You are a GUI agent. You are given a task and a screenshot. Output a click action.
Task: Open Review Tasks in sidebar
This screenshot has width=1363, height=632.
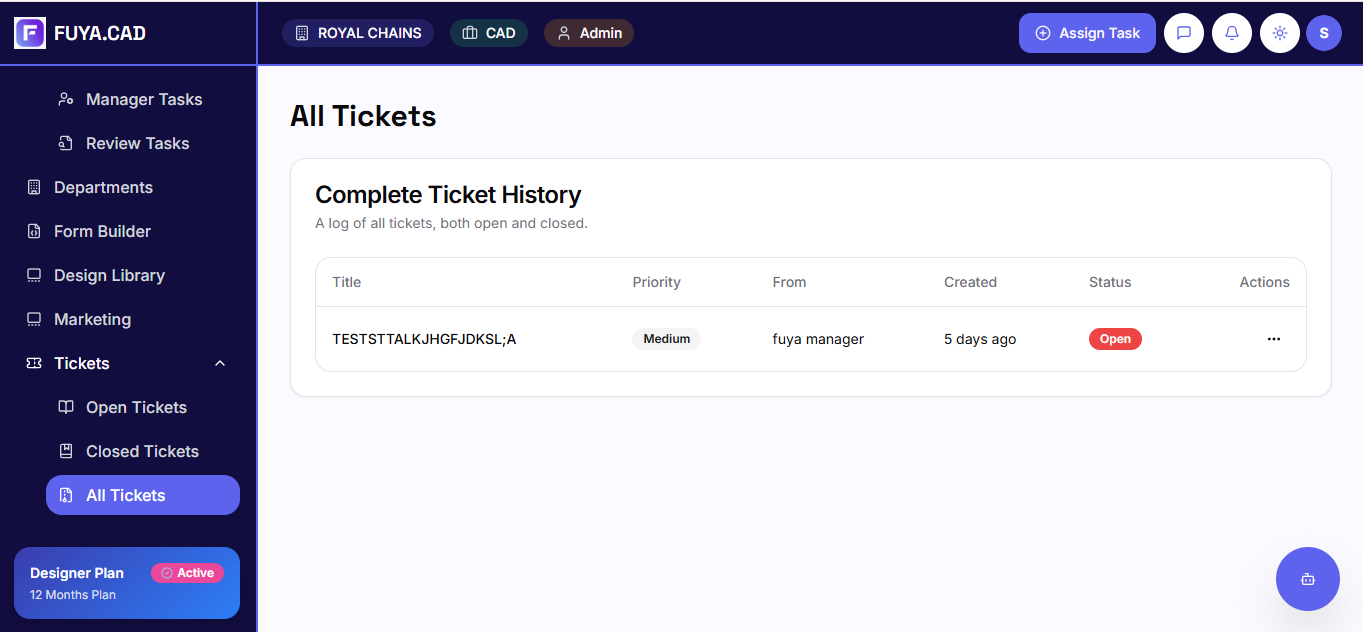point(137,143)
